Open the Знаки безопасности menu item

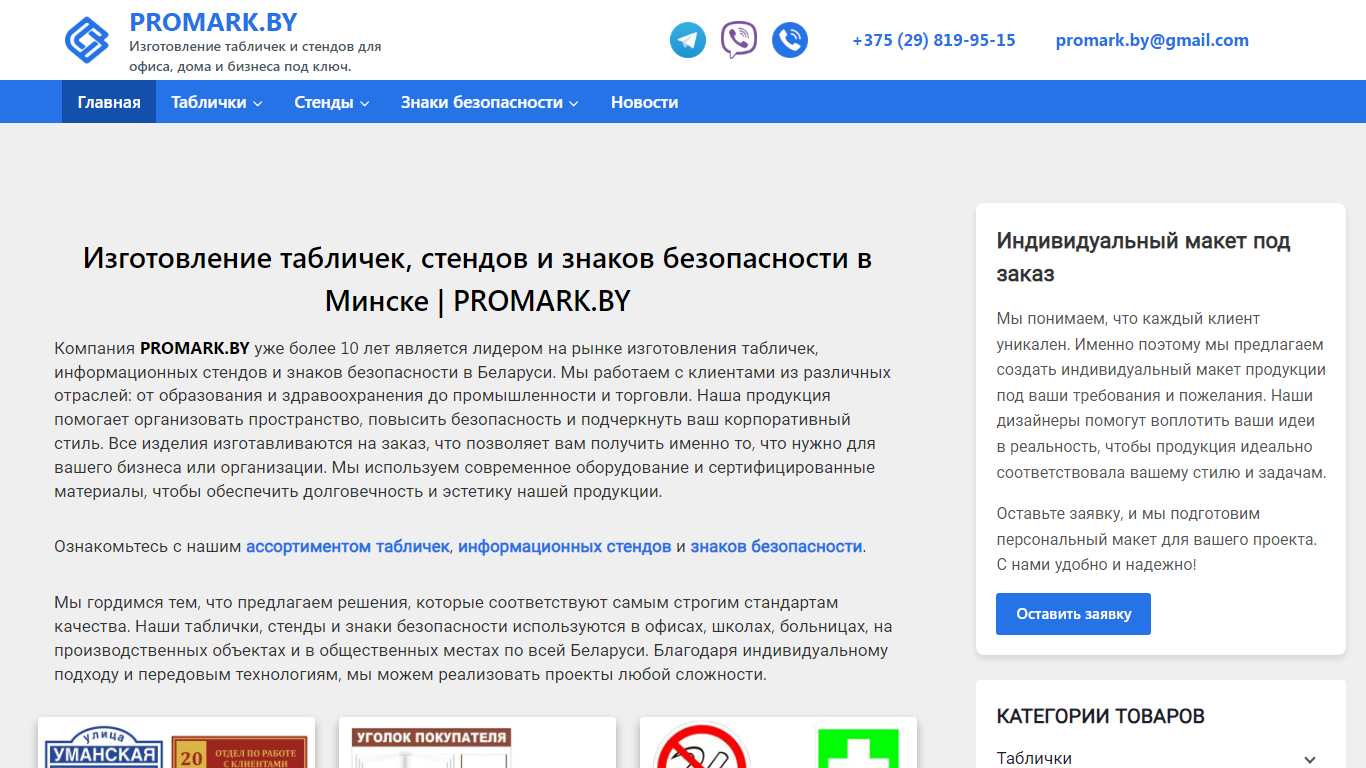point(482,102)
